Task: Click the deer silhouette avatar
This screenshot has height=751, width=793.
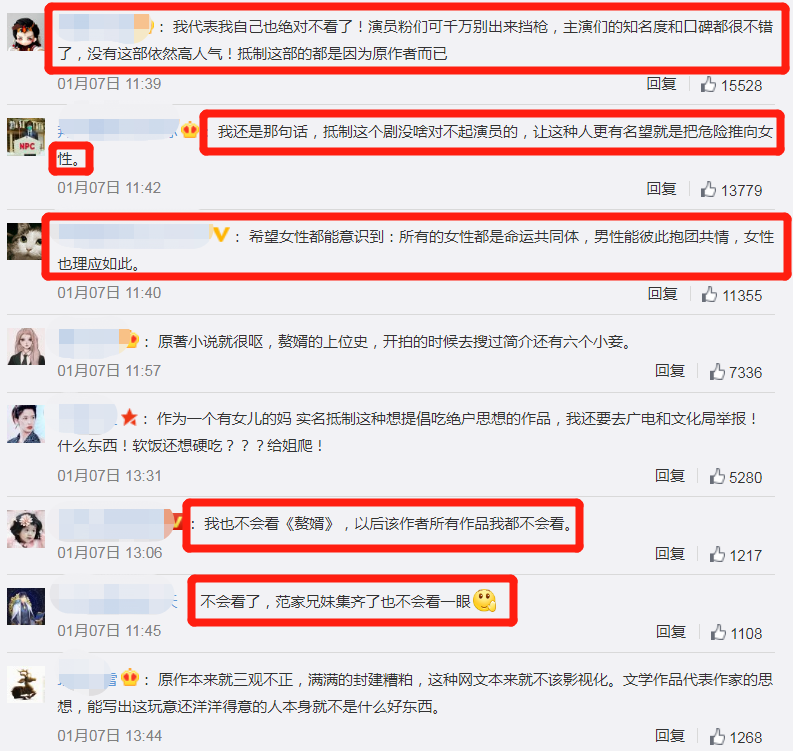Action: (x=26, y=684)
